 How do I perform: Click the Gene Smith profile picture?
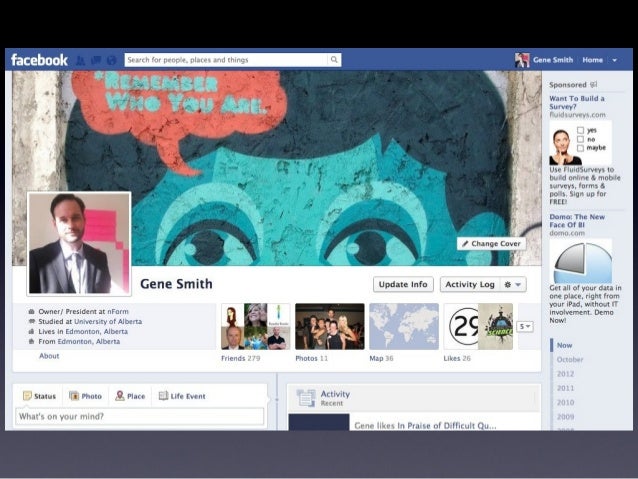[x=79, y=243]
